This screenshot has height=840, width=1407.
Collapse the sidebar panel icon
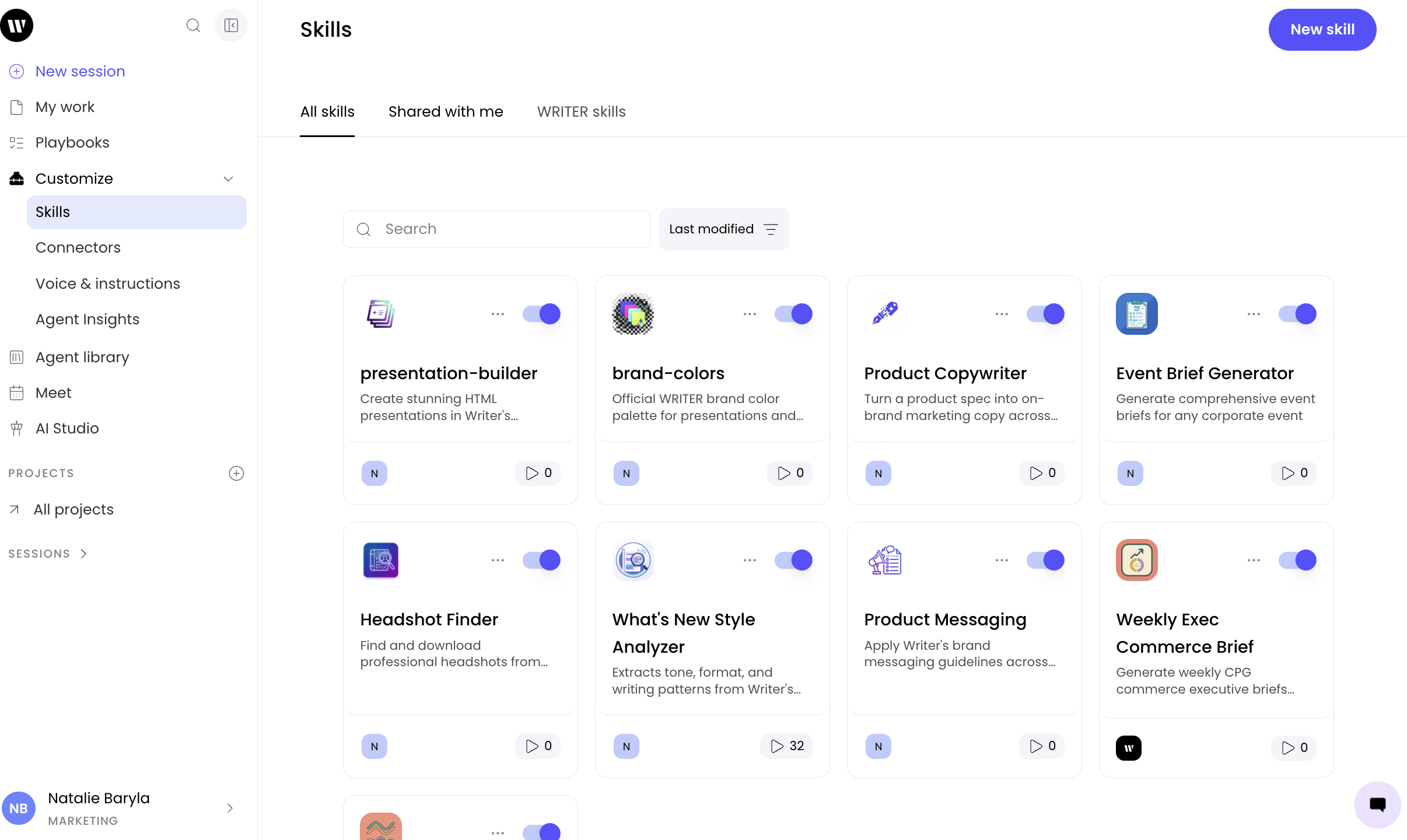[231, 26]
